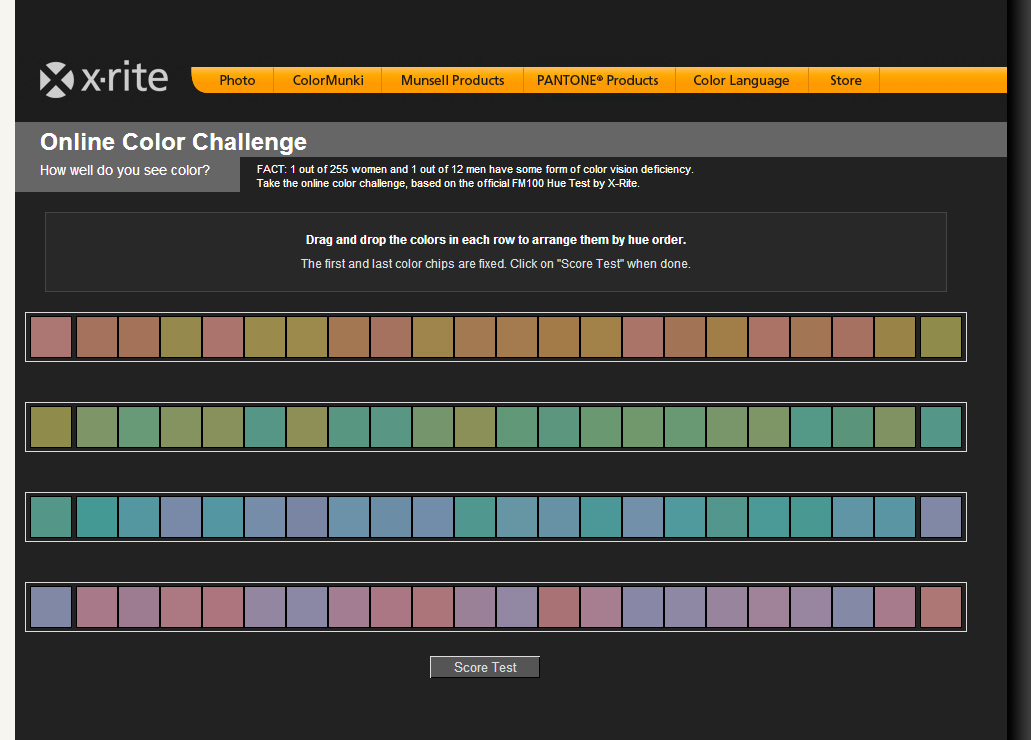Screen dimensions: 1031x740
Task: Select the fixed green-teal chip starting the third row
Action: pos(51,517)
